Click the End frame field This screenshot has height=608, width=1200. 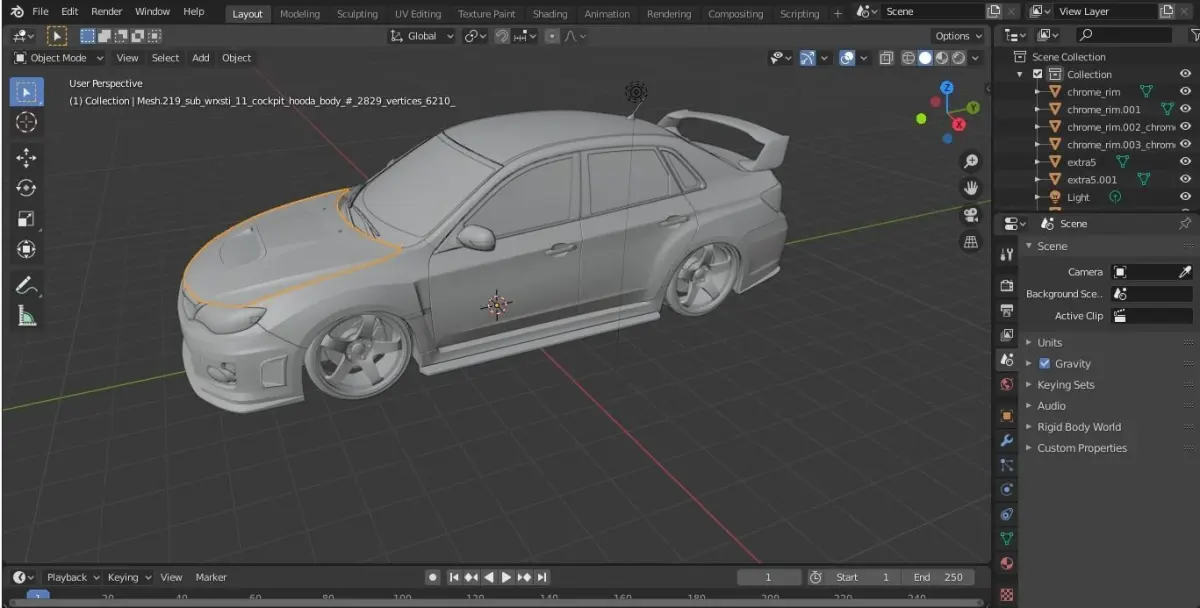coord(938,577)
